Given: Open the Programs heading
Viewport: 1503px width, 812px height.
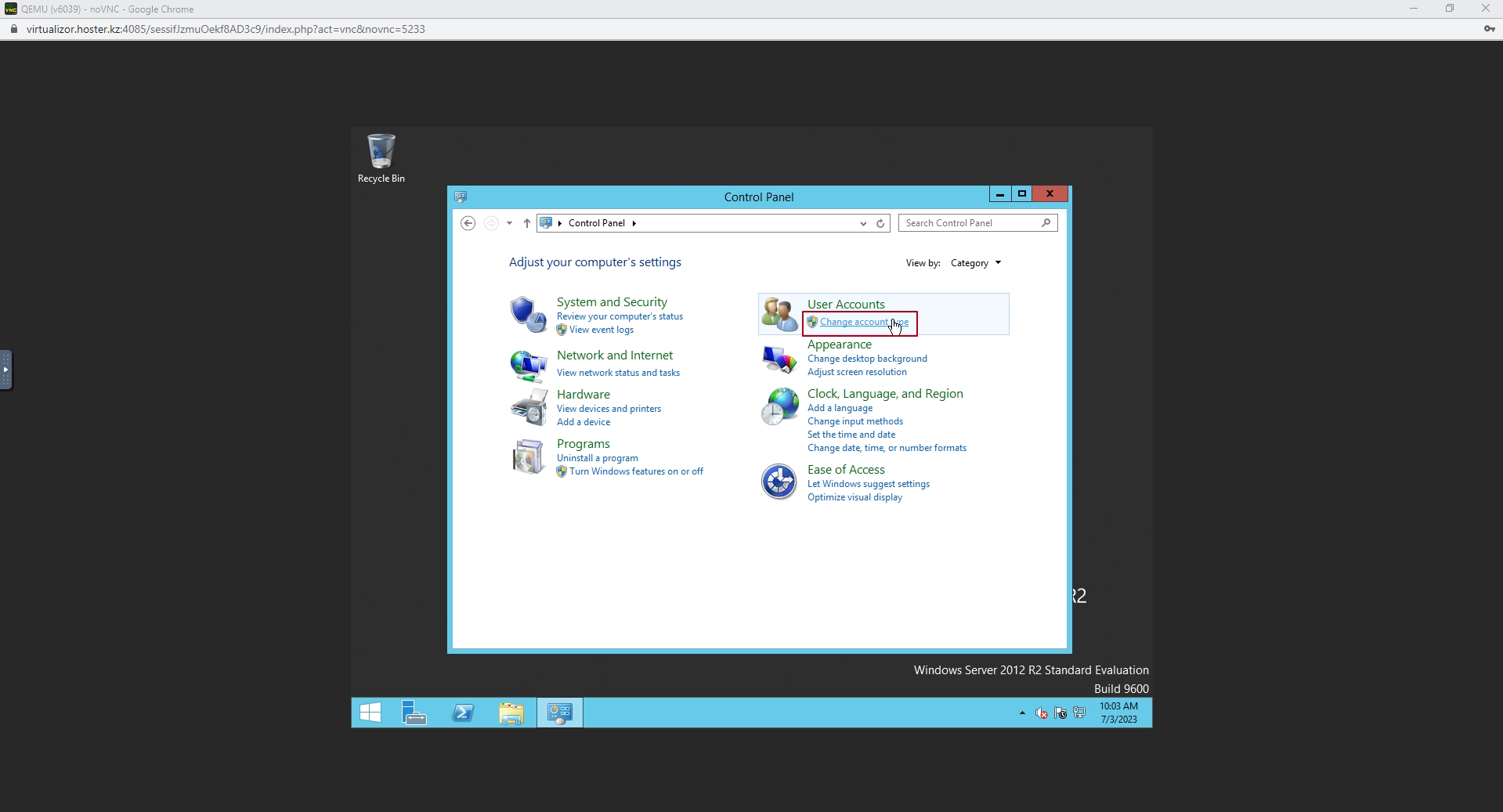Looking at the screenshot, I should pyautogui.click(x=583, y=444).
